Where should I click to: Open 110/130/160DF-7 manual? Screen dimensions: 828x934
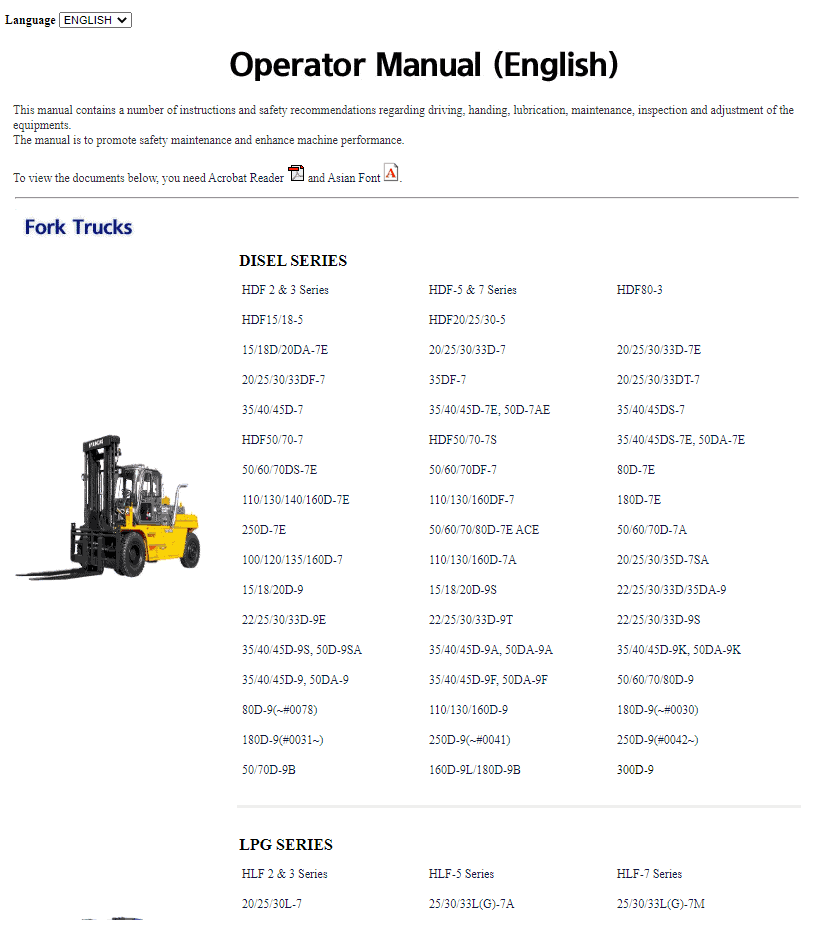pyautogui.click(x=471, y=500)
